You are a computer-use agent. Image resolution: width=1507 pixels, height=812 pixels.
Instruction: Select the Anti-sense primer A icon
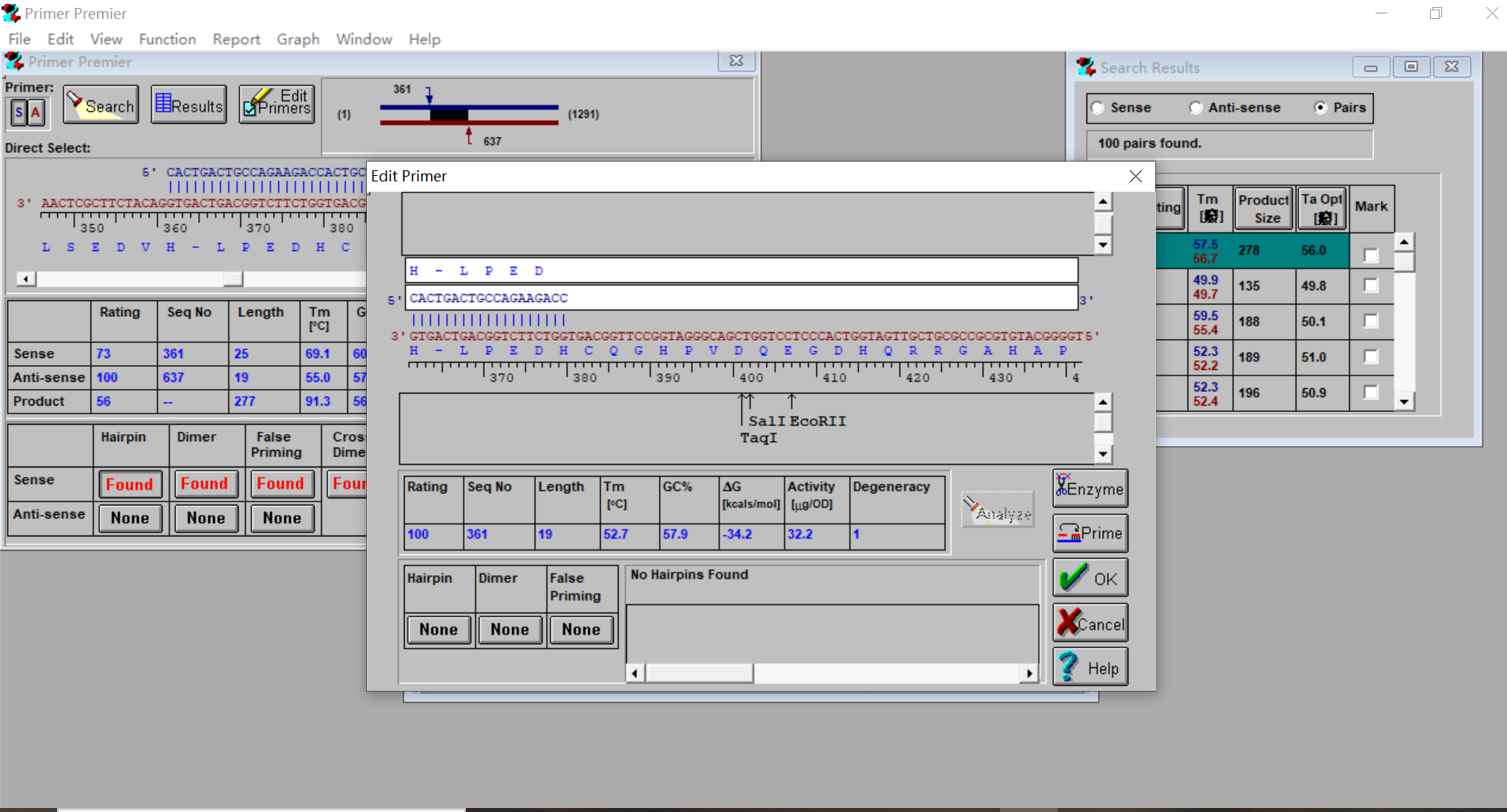click(35, 112)
